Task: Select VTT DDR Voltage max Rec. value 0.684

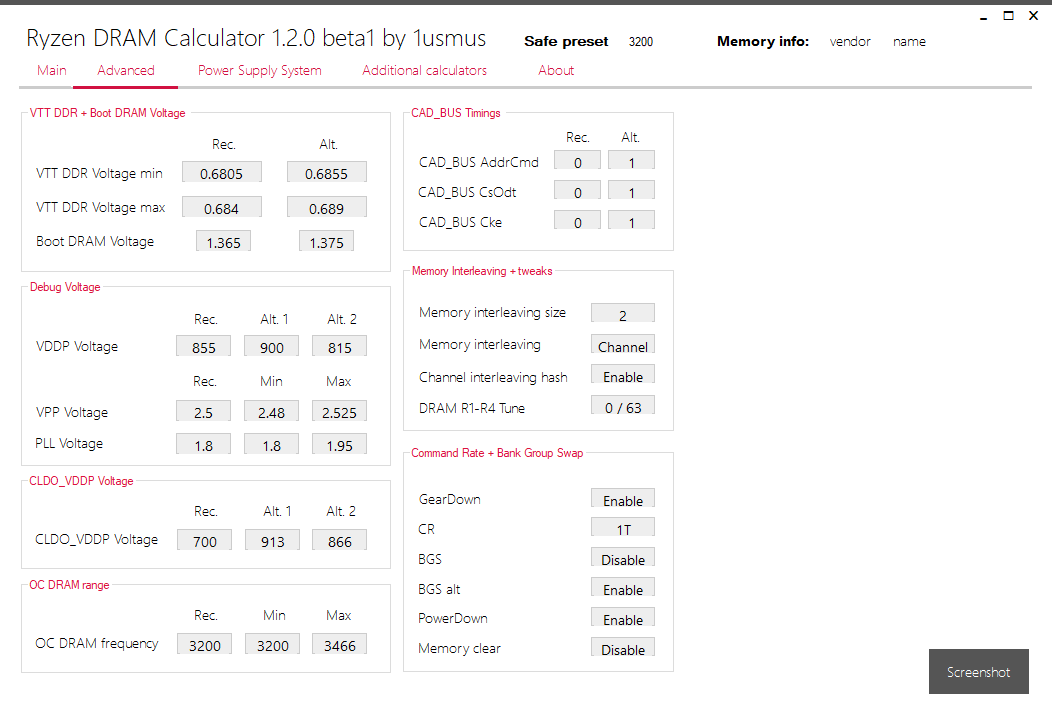Action: coord(221,207)
